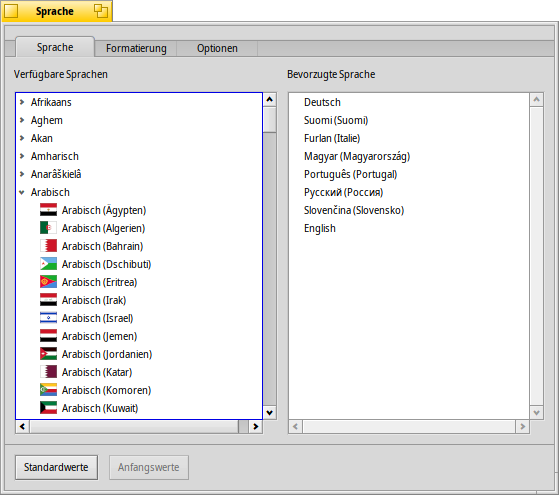Select Arabisch (Komoren) text
Viewport: 559px width, 495px height.
(x=107, y=391)
